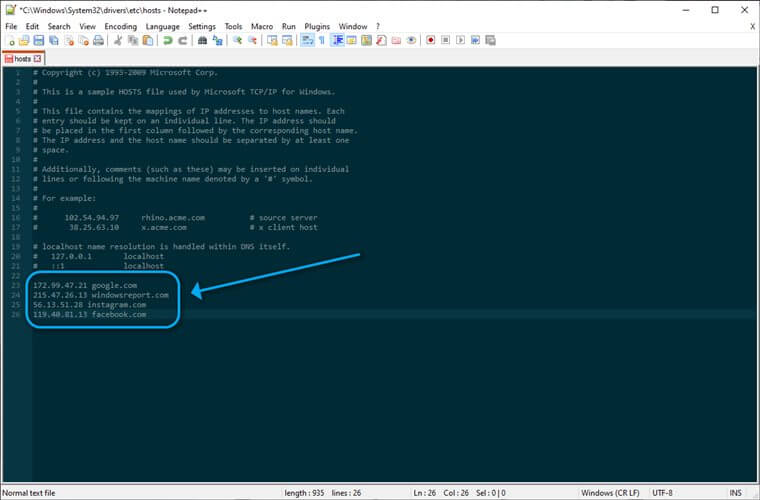The width and height of the screenshot is (760, 500).
Task: Toggle Word wrap in the toolbar
Action: pos(307,41)
